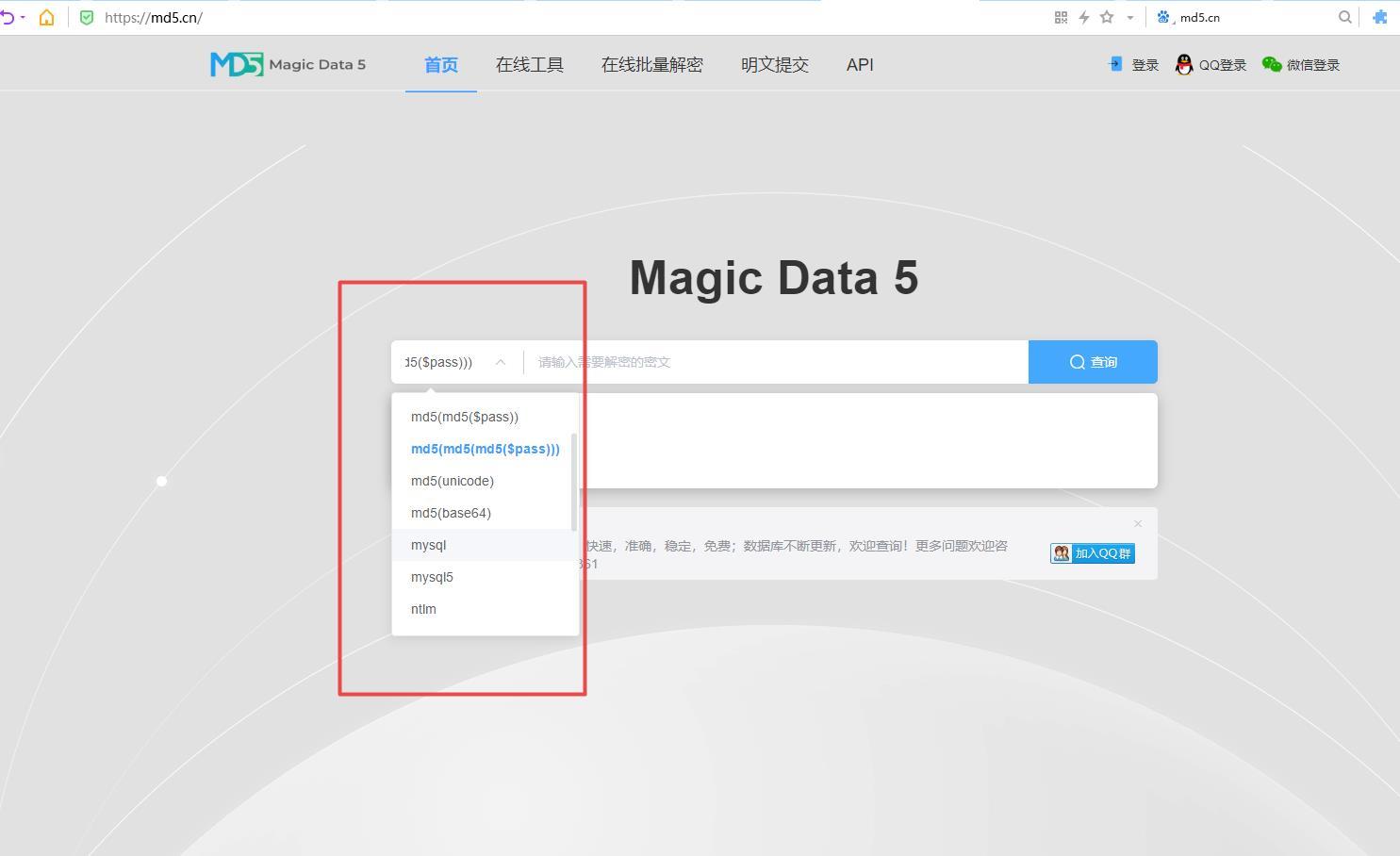Switch to the 在线工具 tab
The height and width of the screenshot is (856, 1400).
(529, 64)
